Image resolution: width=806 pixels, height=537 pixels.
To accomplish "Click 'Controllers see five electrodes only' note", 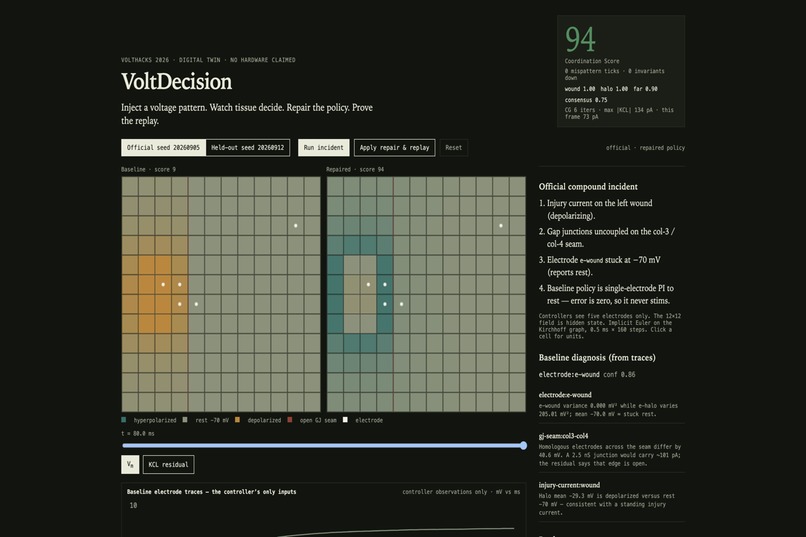I will (x=610, y=326).
